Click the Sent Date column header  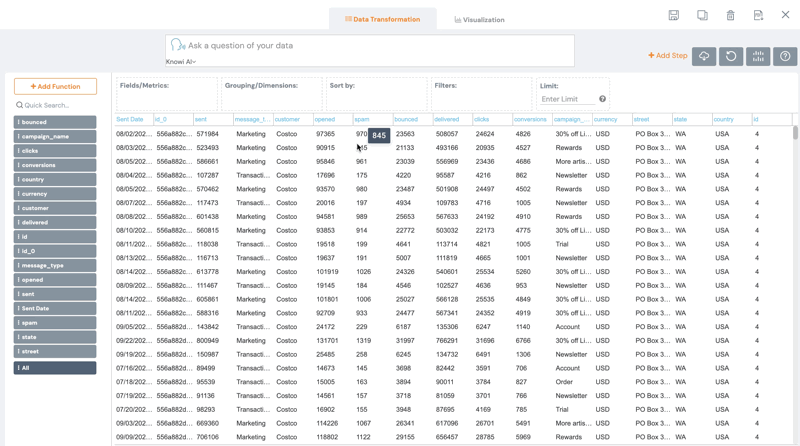pyautogui.click(x=130, y=119)
